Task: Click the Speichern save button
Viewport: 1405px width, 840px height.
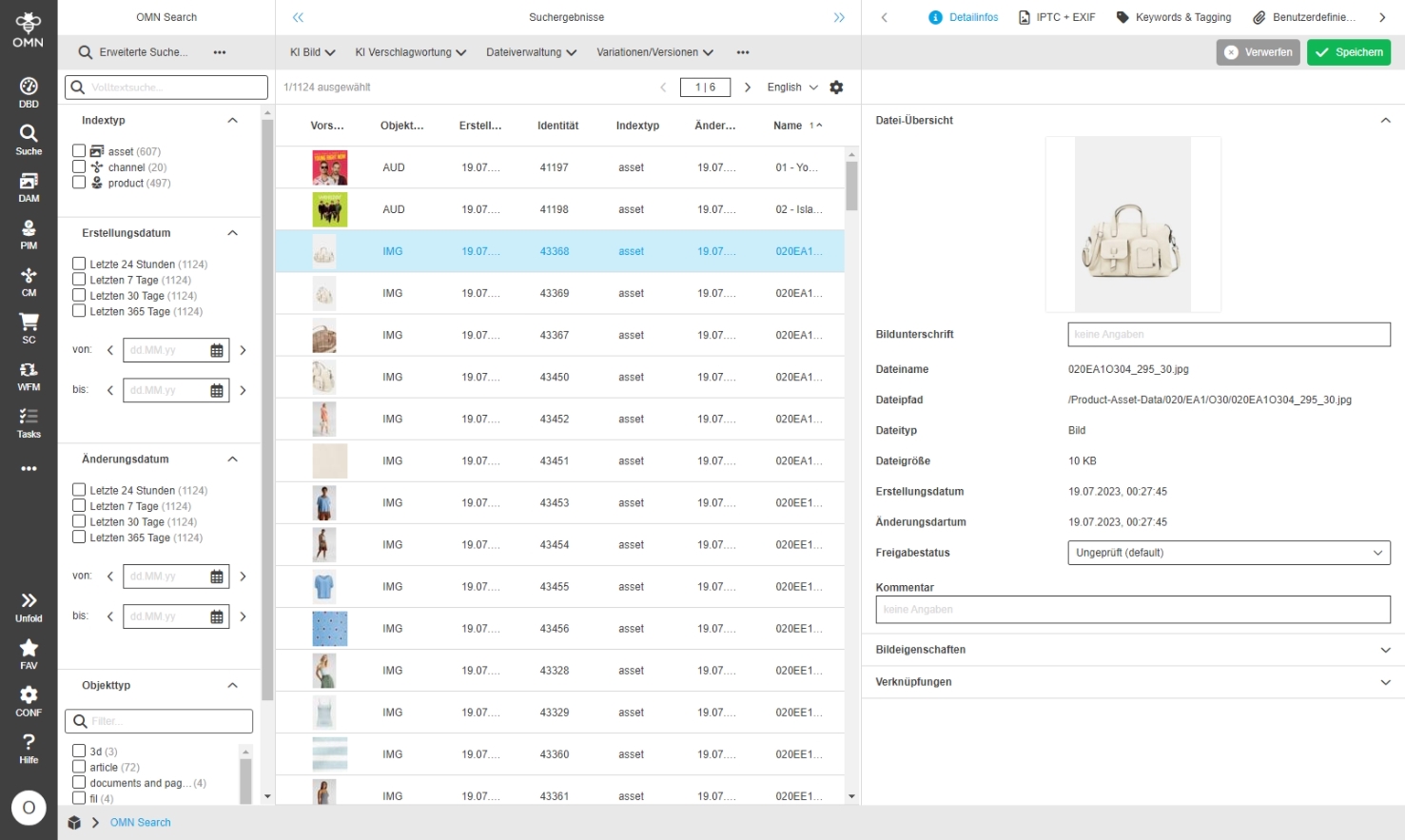Action: [1349, 52]
